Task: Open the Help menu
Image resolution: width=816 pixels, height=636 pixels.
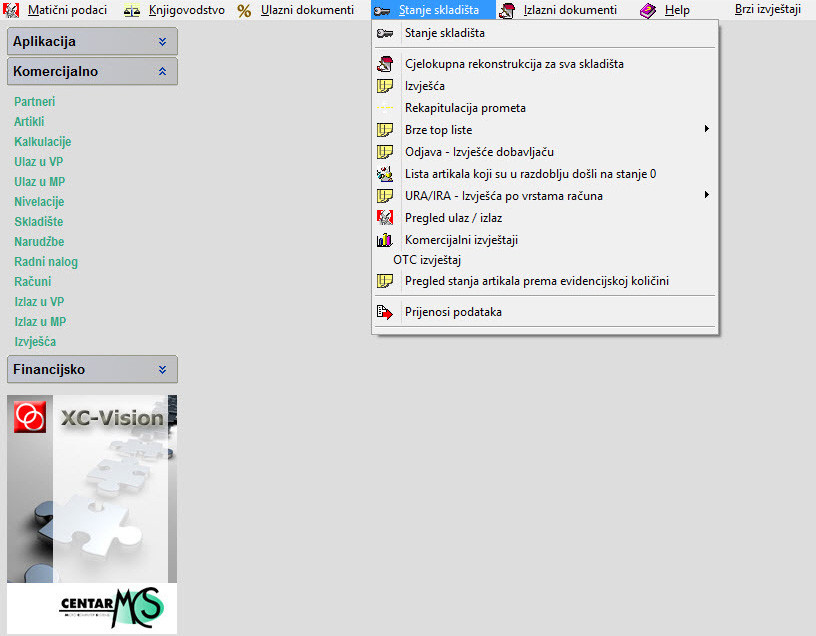Action: [677, 10]
